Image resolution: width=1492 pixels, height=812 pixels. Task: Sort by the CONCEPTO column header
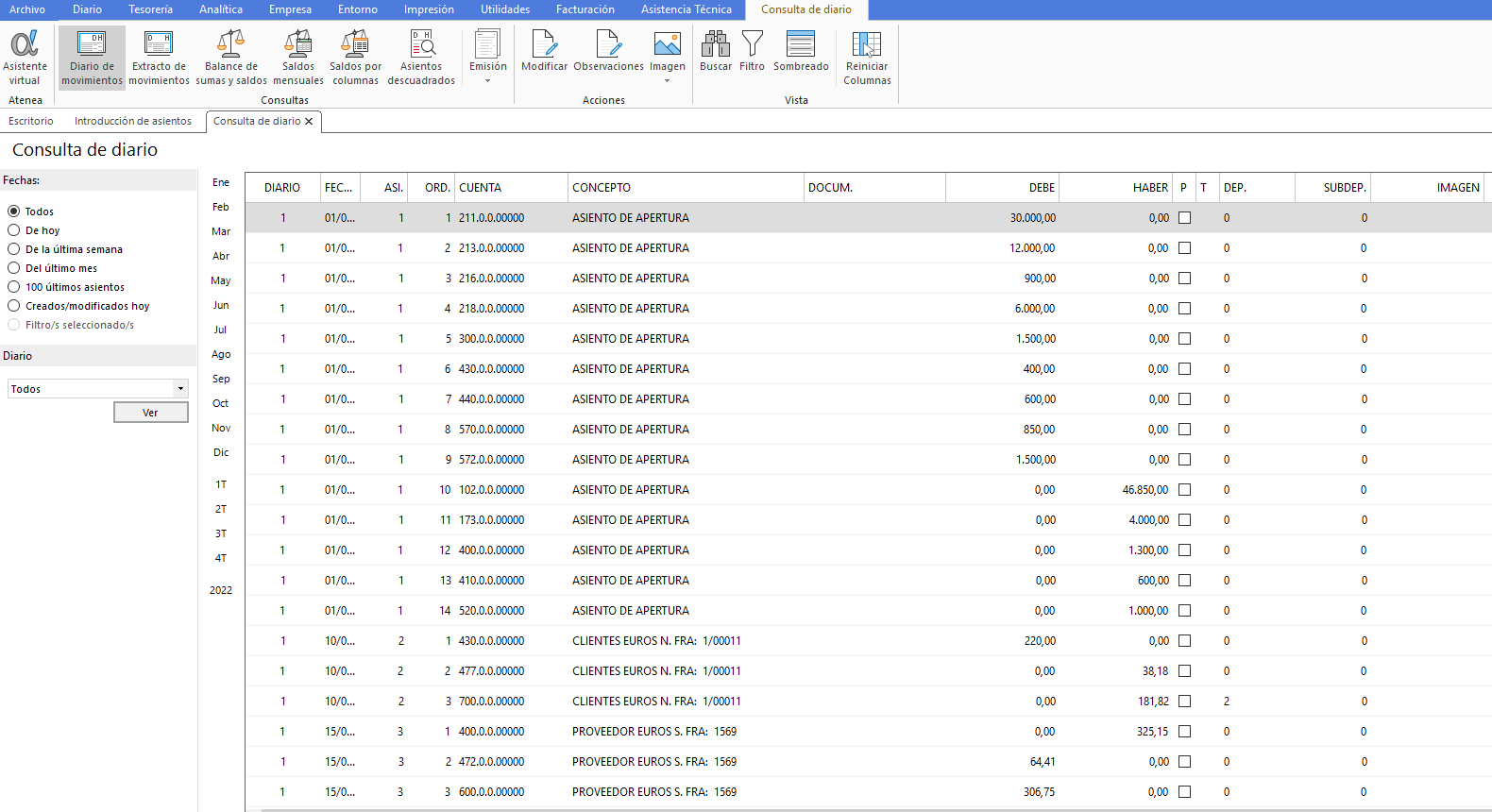tap(686, 188)
